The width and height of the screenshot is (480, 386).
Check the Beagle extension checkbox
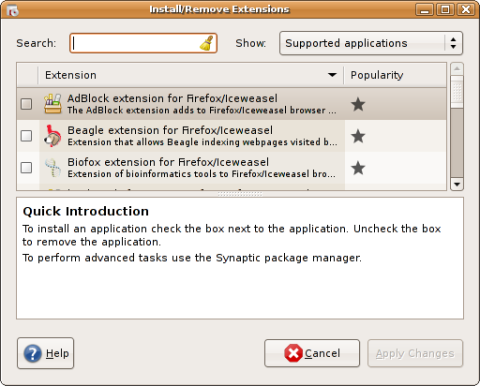pyautogui.click(x=26, y=136)
